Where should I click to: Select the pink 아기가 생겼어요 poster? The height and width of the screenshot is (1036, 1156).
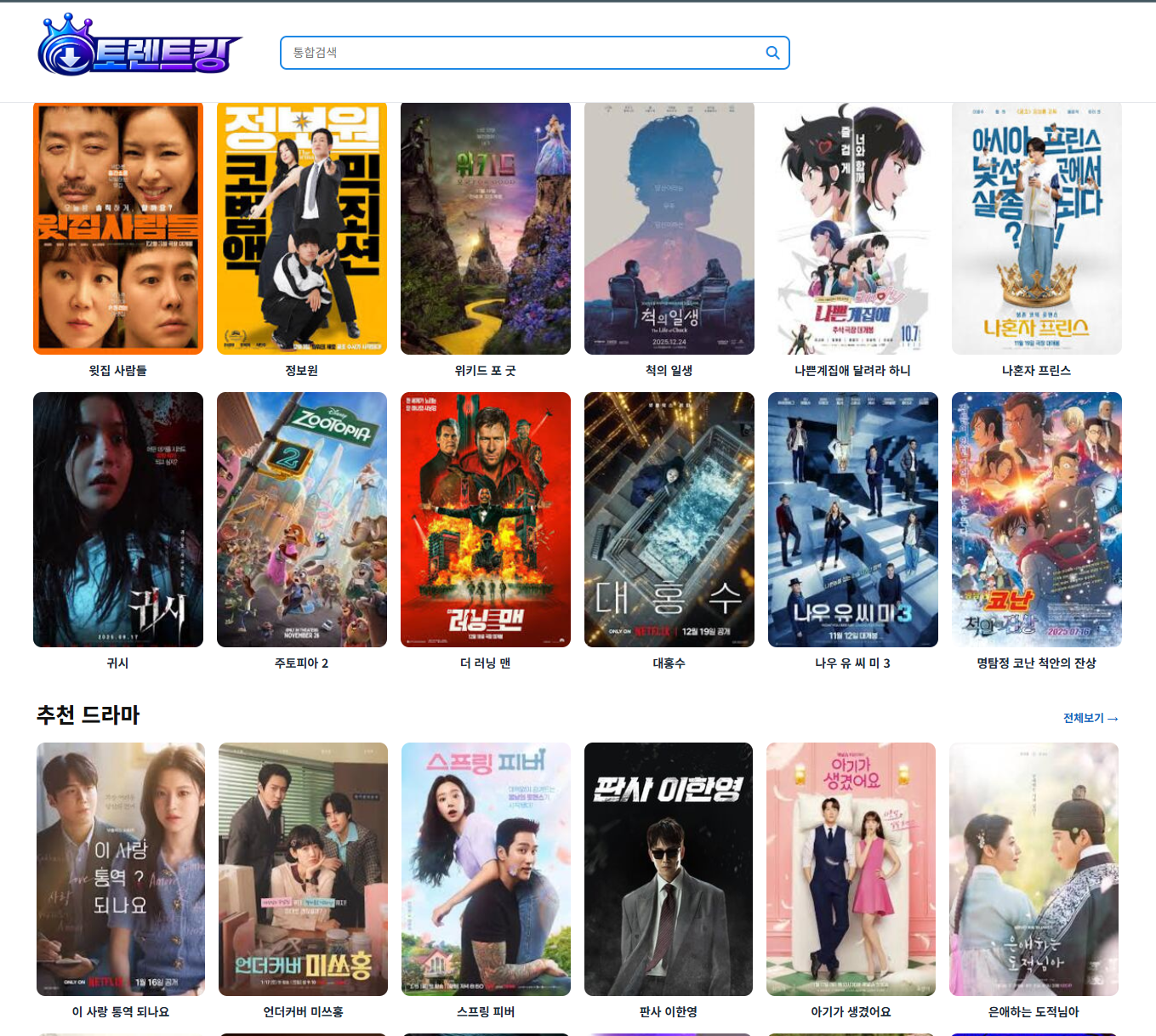[851, 868]
